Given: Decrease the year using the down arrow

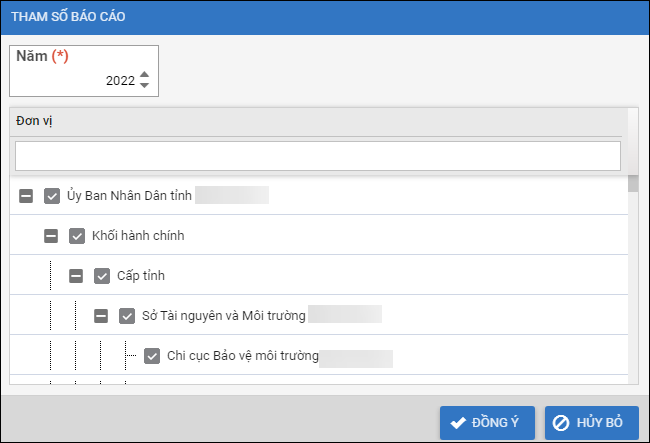Looking at the screenshot, I should [x=145, y=85].
